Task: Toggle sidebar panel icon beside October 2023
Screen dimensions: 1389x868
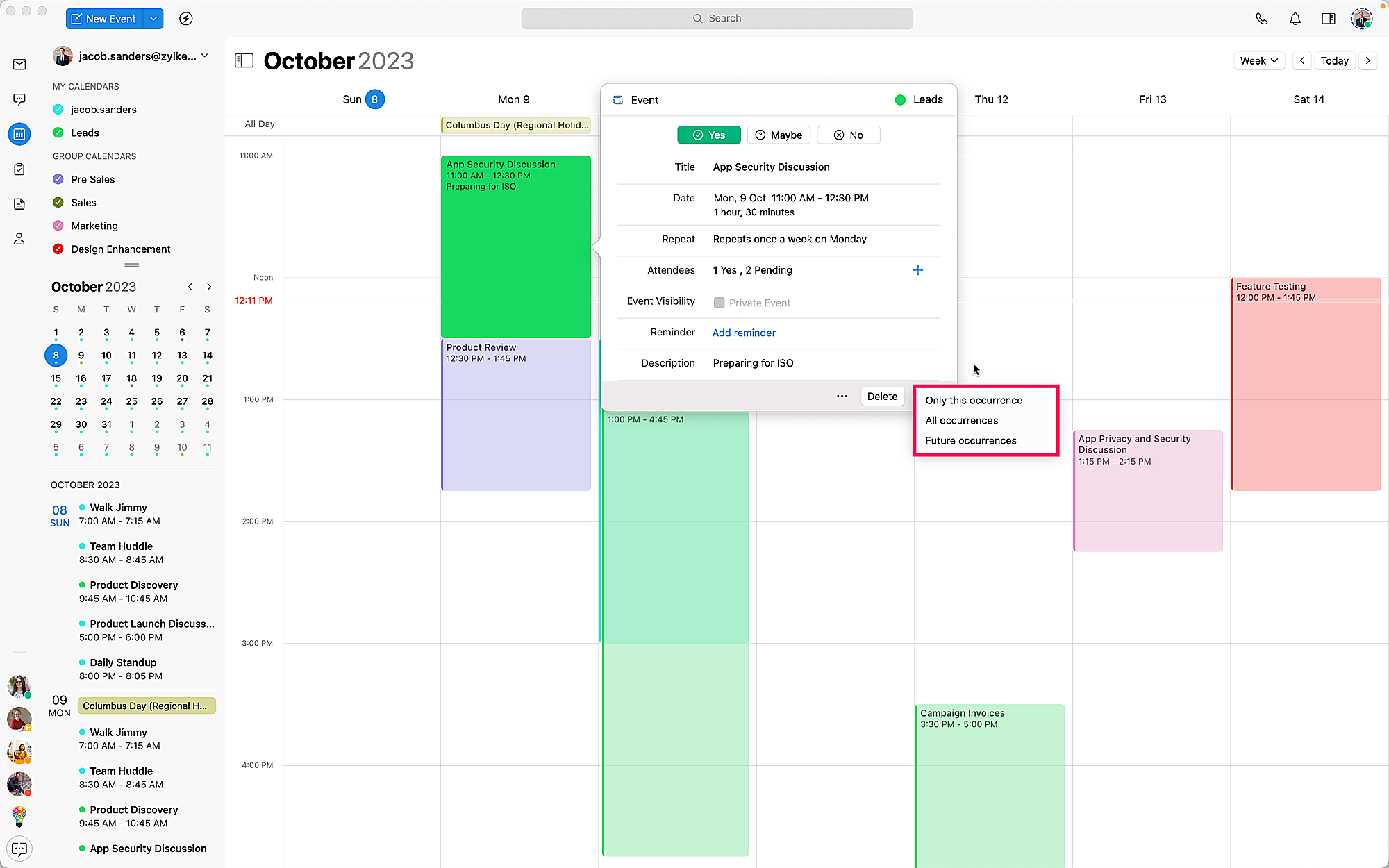Action: click(244, 61)
